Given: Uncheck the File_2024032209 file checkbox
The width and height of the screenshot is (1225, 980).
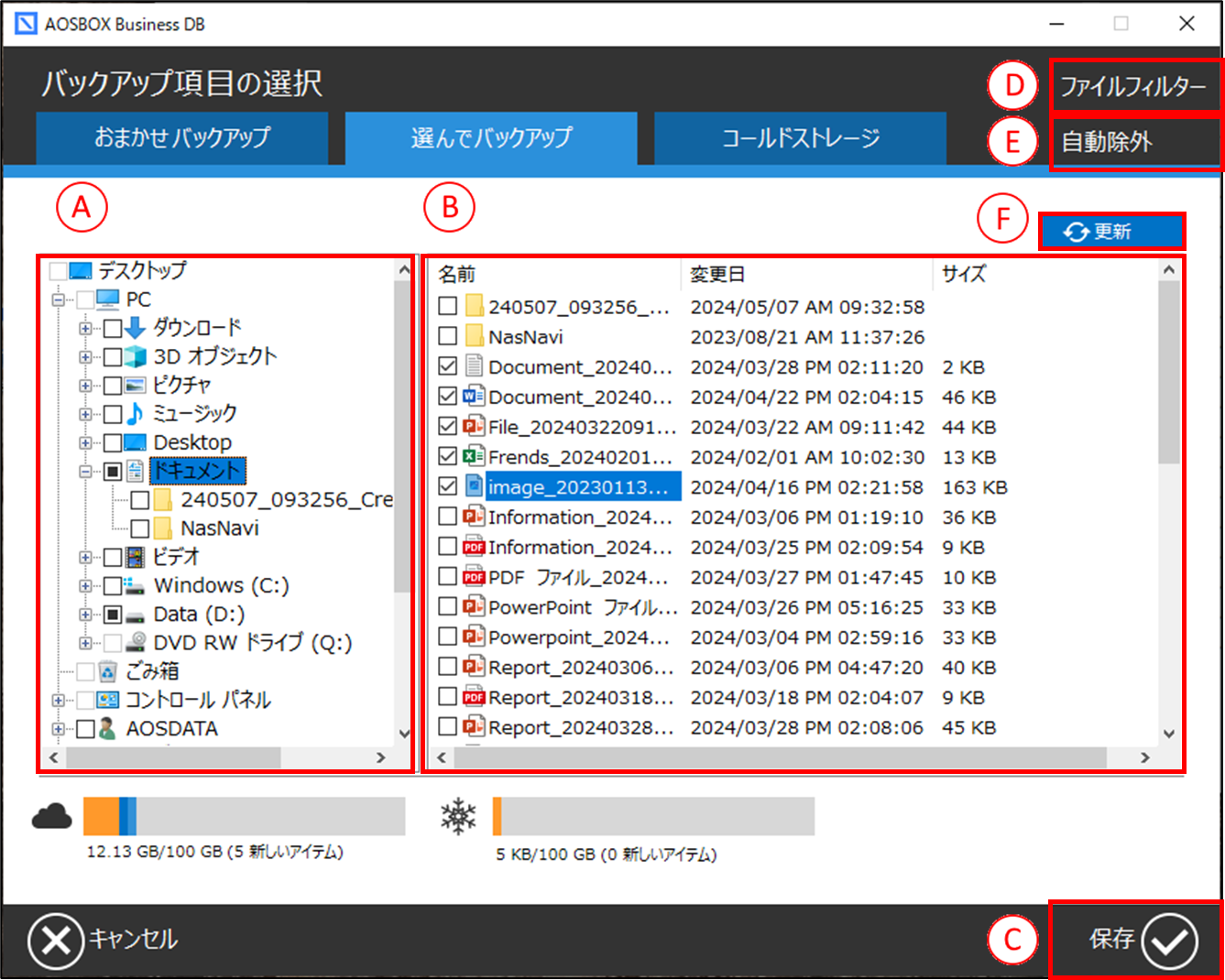Looking at the screenshot, I should pos(447,426).
